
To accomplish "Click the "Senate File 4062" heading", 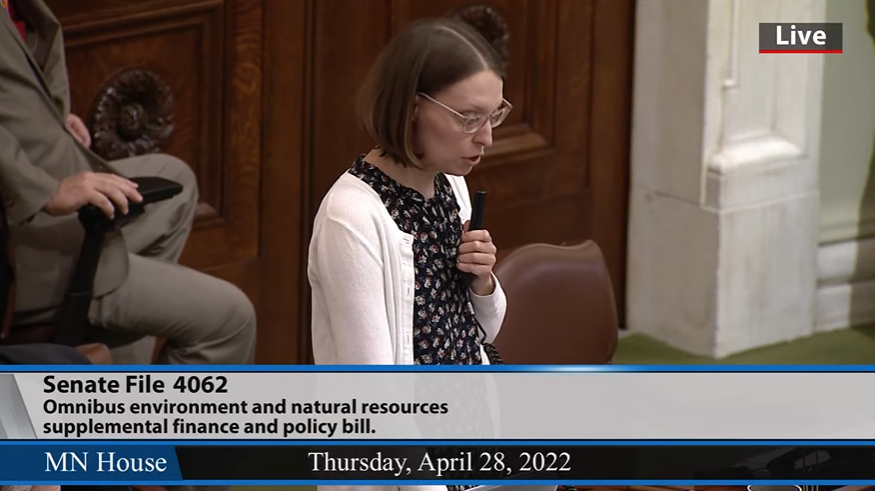I will (136, 385).
